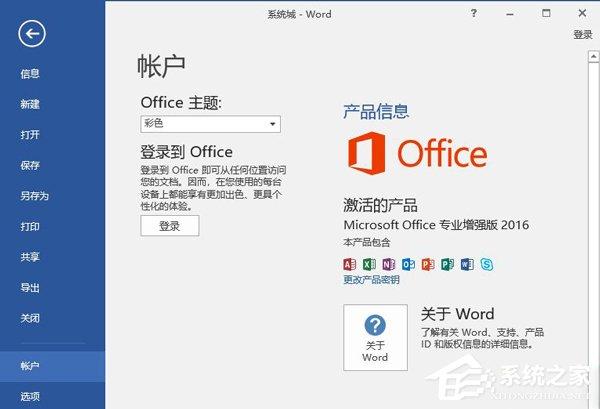Click the help question mark in title bar

474,13
